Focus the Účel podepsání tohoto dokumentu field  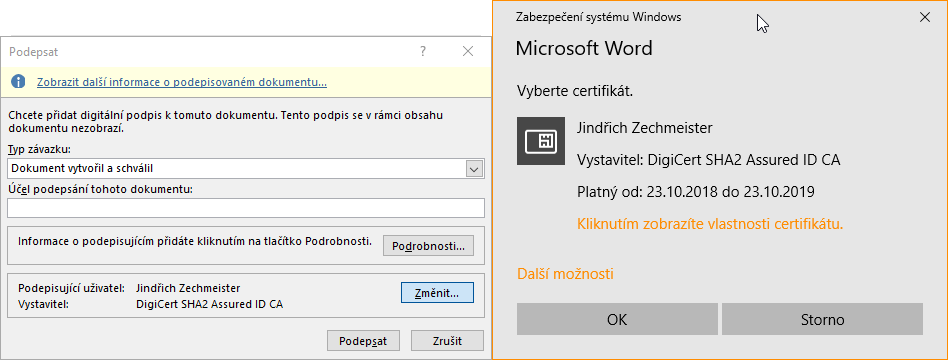point(246,208)
